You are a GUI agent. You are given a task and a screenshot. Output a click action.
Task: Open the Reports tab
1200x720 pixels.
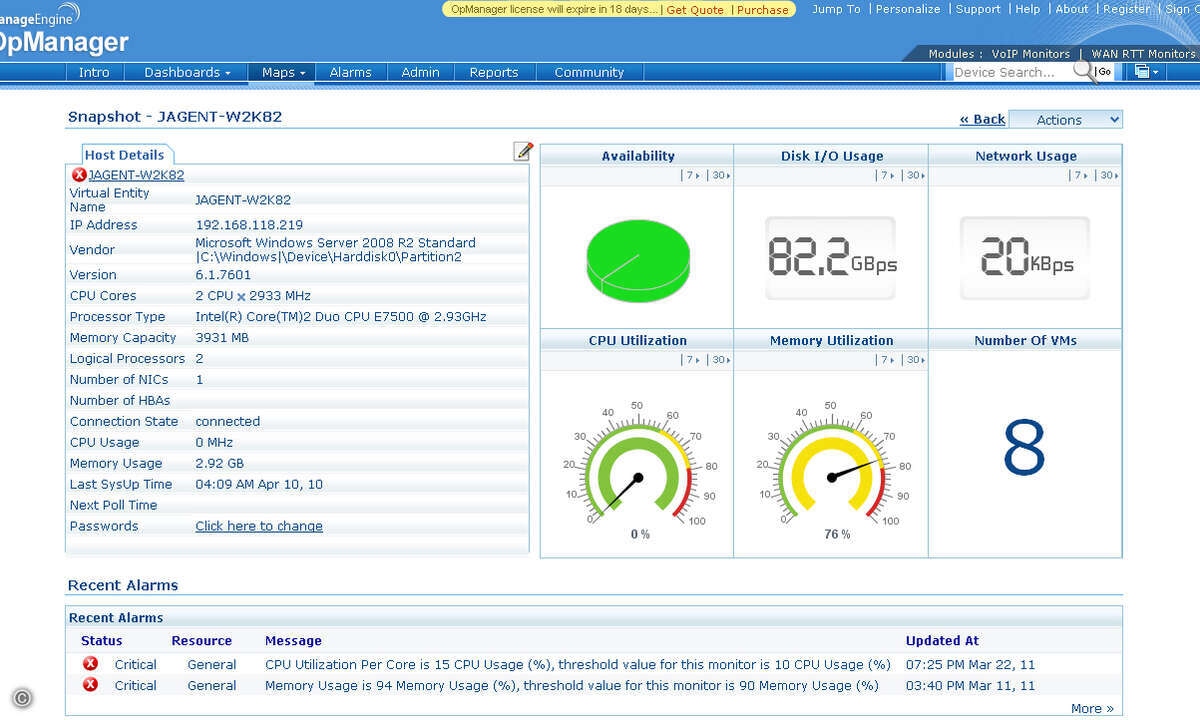[x=494, y=72]
